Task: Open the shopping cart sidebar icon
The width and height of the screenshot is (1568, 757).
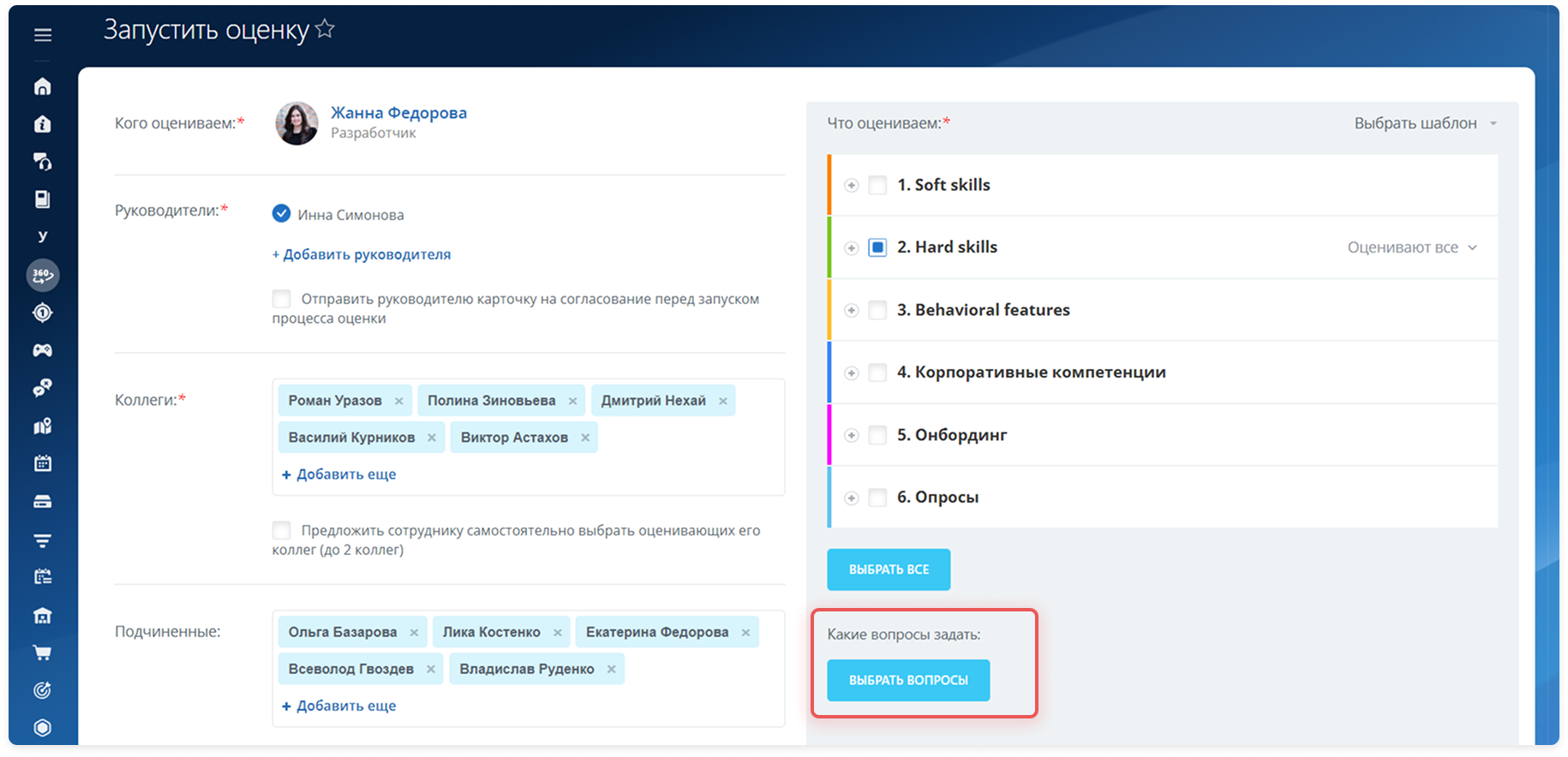Action: click(x=43, y=653)
